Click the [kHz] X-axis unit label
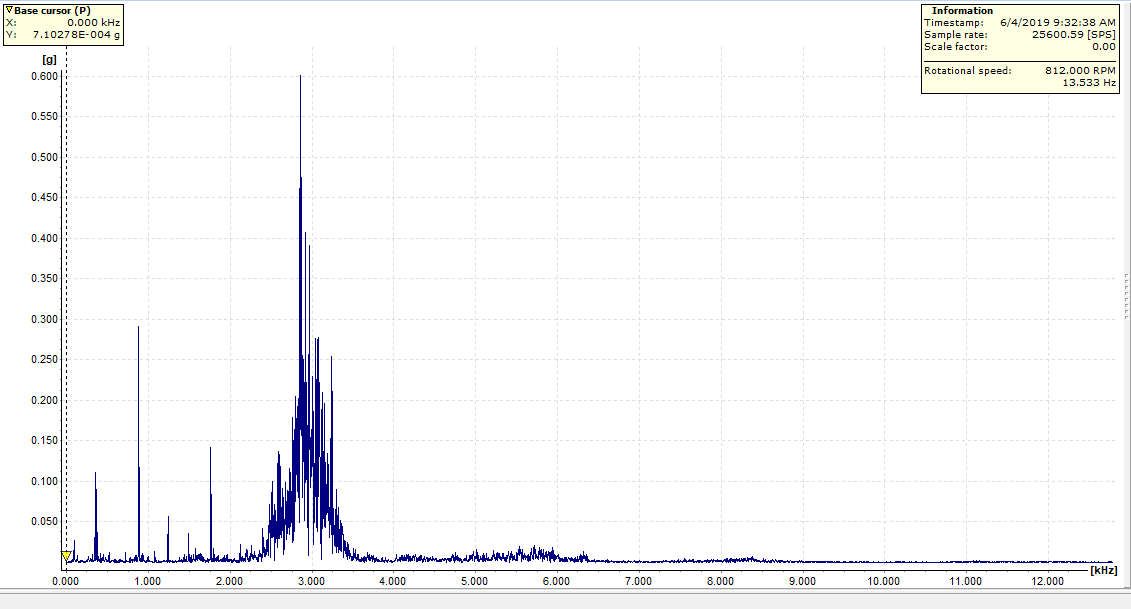The image size is (1131, 609). point(1104,570)
